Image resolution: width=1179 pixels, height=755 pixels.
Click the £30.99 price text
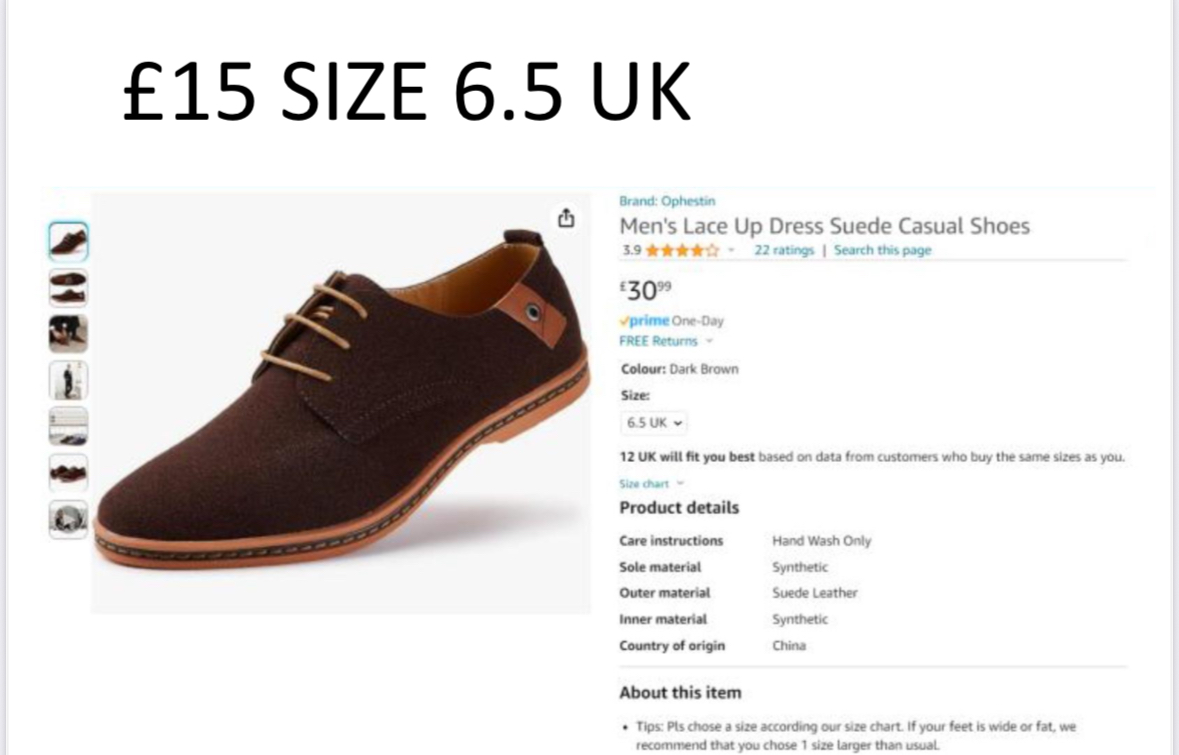click(645, 291)
